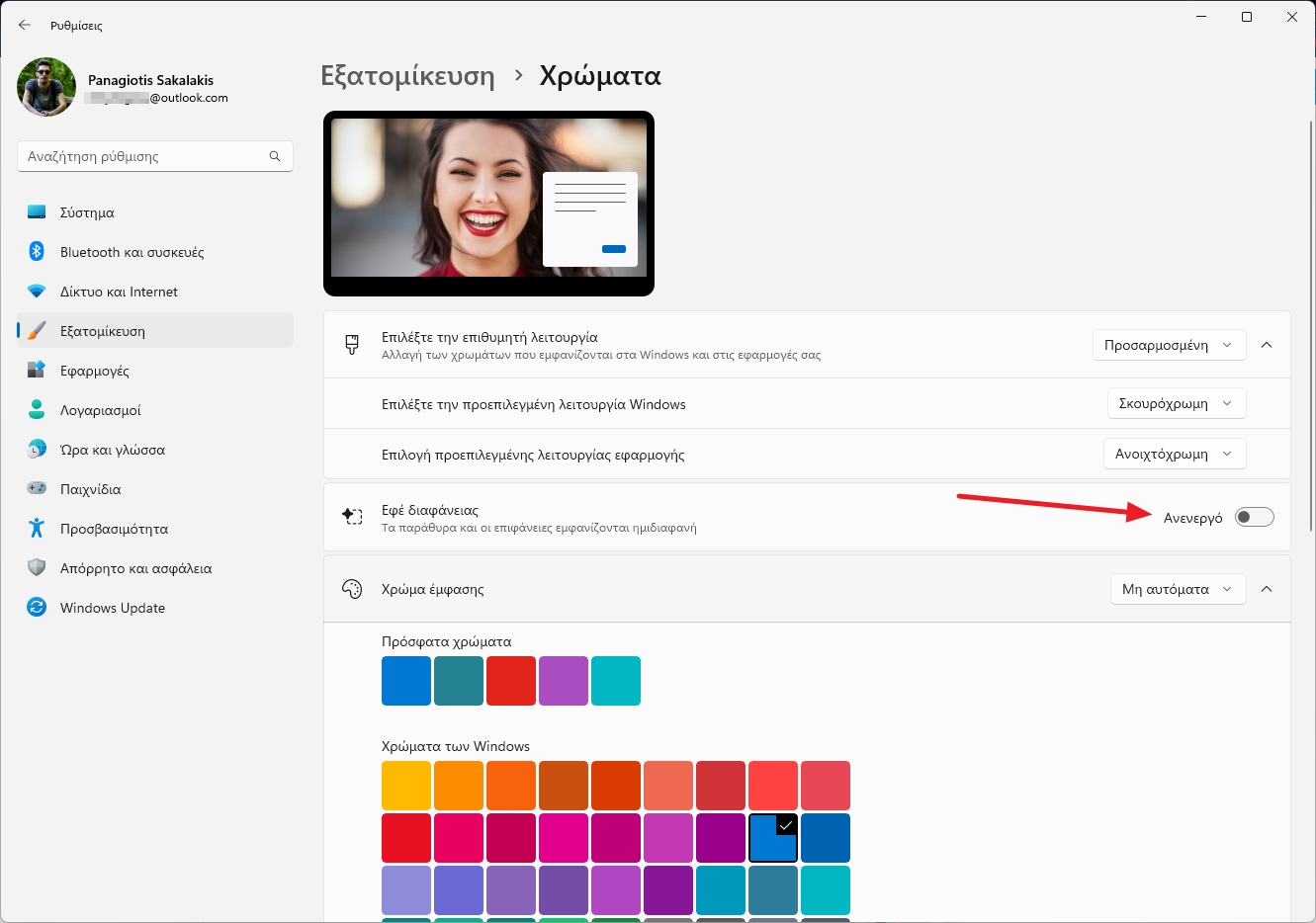Open Σύστημα settings via its display icon
The height and width of the screenshot is (923, 1316).
(x=37, y=211)
